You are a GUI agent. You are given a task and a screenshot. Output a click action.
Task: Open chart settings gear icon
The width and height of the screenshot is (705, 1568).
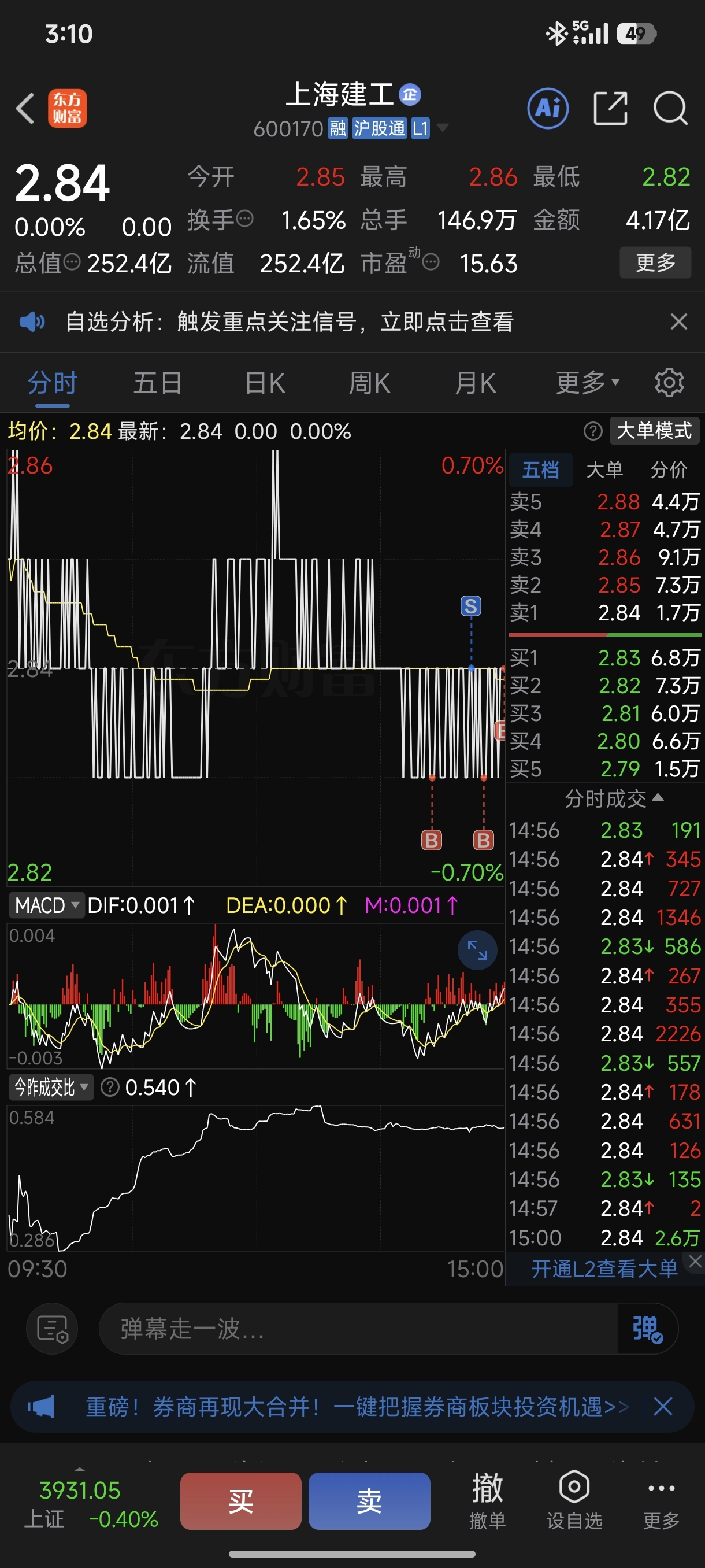pyautogui.click(x=669, y=383)
